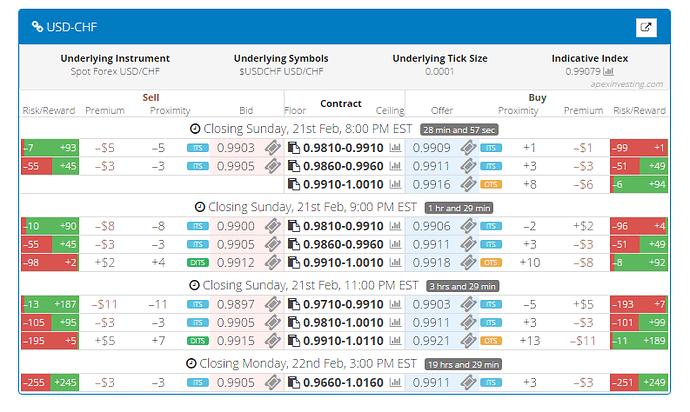The width and height of the screenshot is (690, 412).
Task: Click chart icon beside Indicative Index 0.99079
Action: 608,72
